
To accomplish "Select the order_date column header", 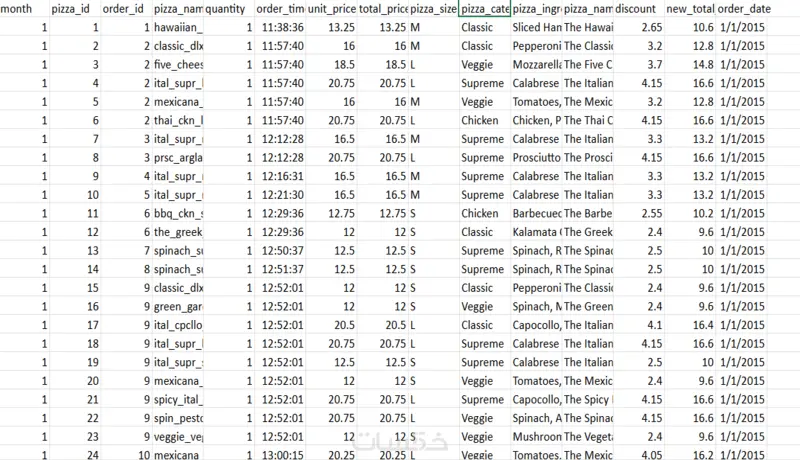I will coord(745,8).
